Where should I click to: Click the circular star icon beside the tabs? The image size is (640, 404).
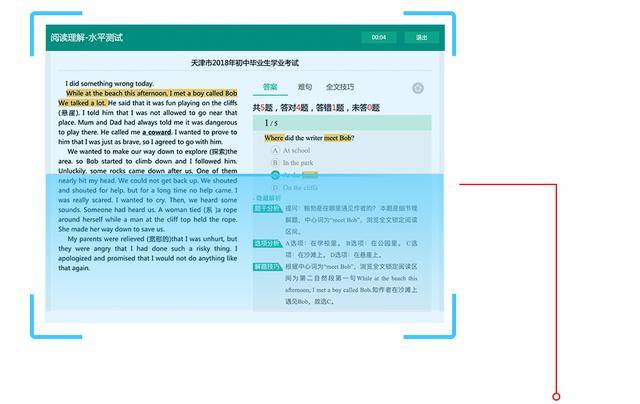click(418, 88)
